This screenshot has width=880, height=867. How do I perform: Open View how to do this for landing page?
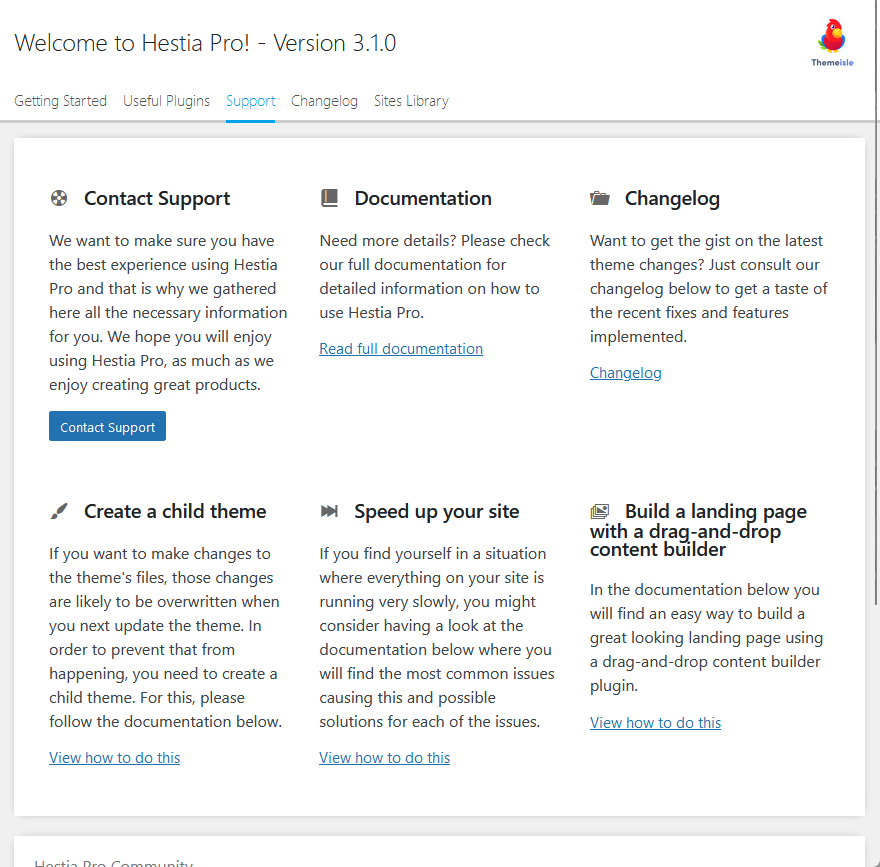point(655,723)
